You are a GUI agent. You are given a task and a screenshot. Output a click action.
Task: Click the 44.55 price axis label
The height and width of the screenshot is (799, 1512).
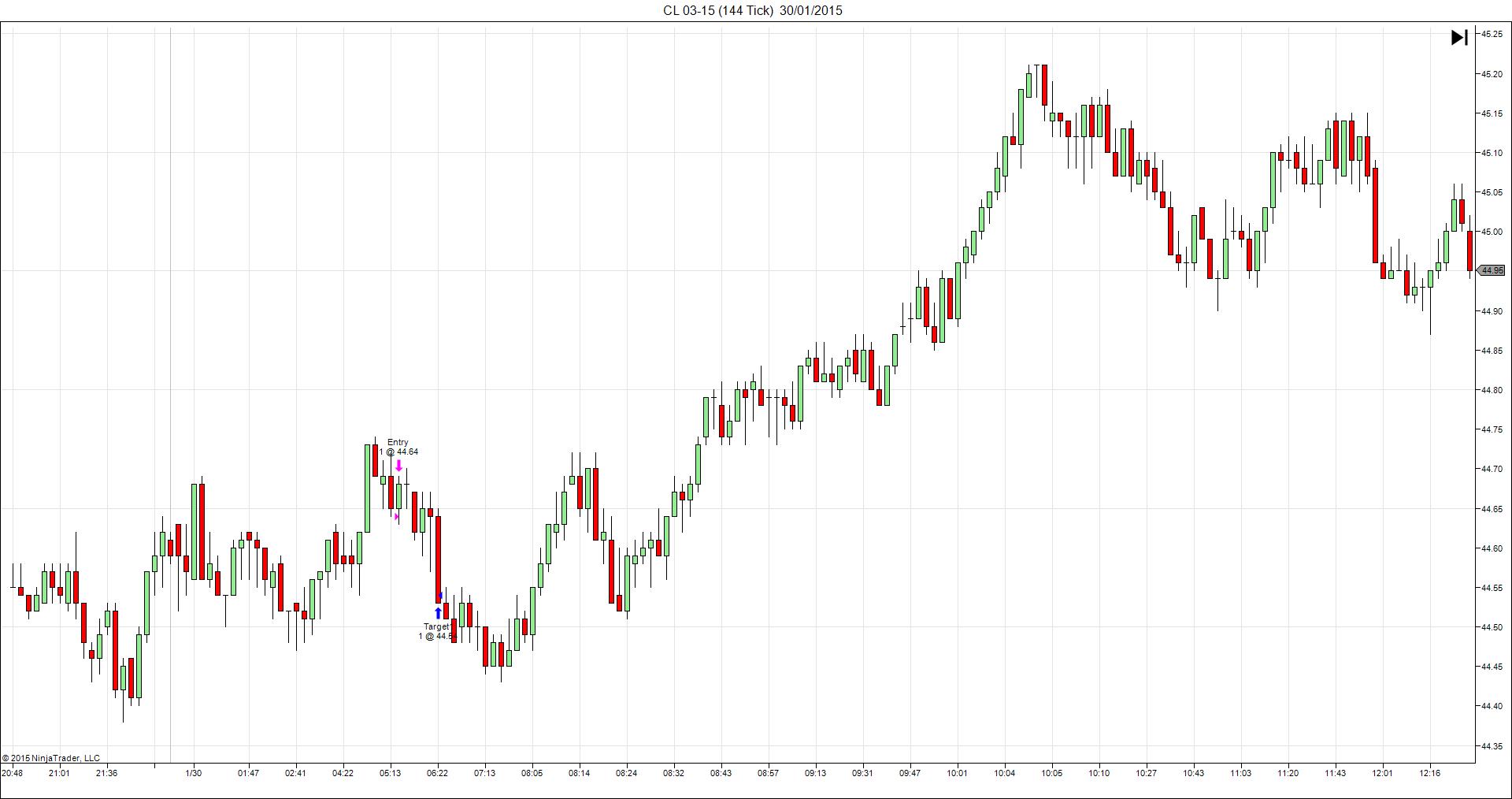(x=1492, y=588)
